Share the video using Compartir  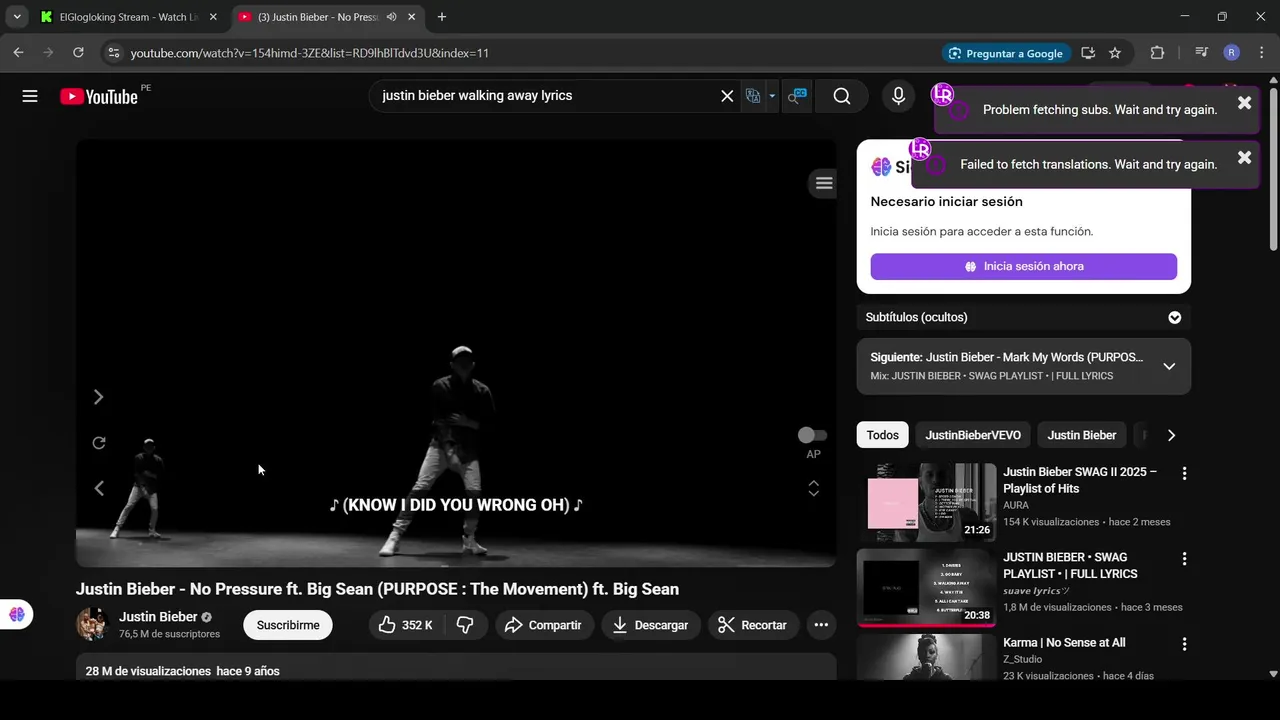543,625
